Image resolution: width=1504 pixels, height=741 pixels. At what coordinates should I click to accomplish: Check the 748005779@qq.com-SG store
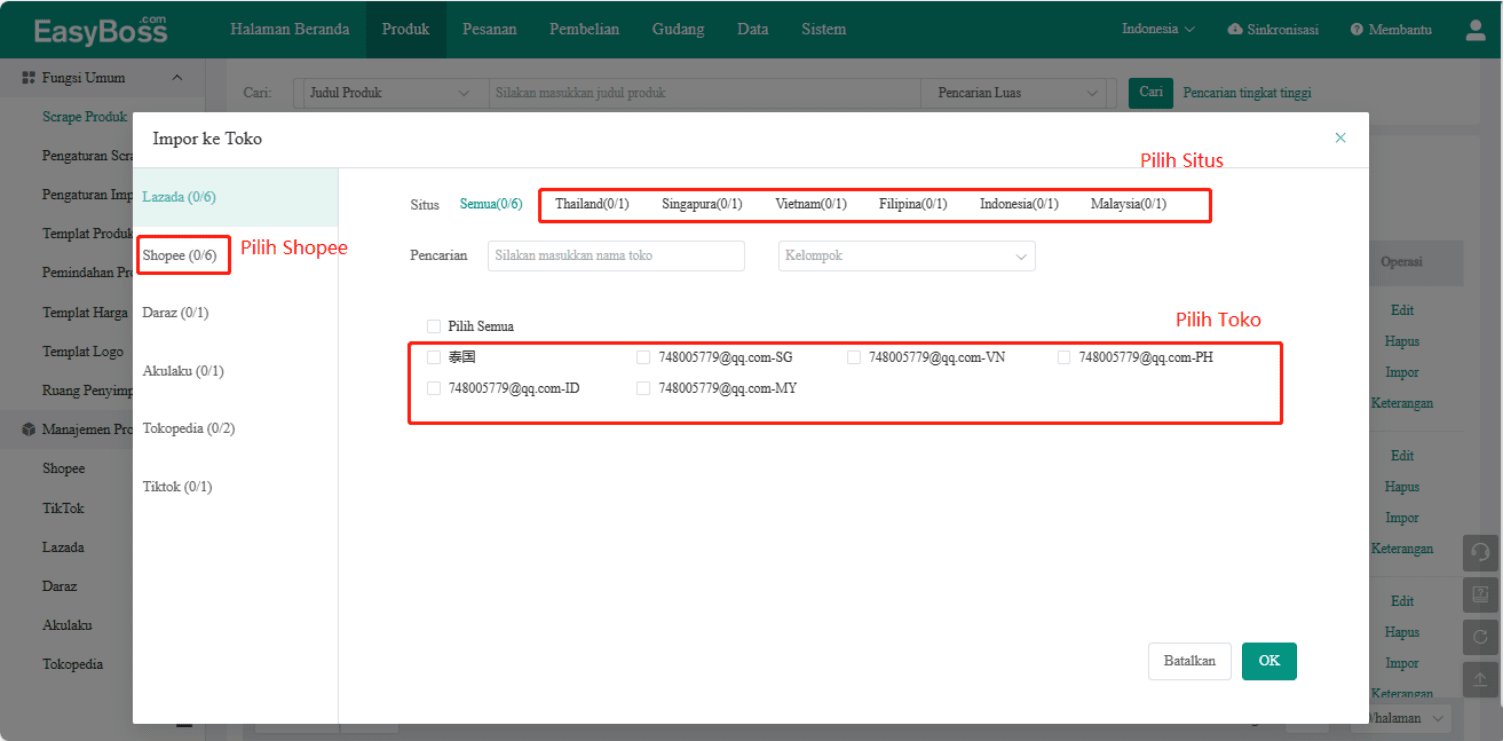(643, 357)
